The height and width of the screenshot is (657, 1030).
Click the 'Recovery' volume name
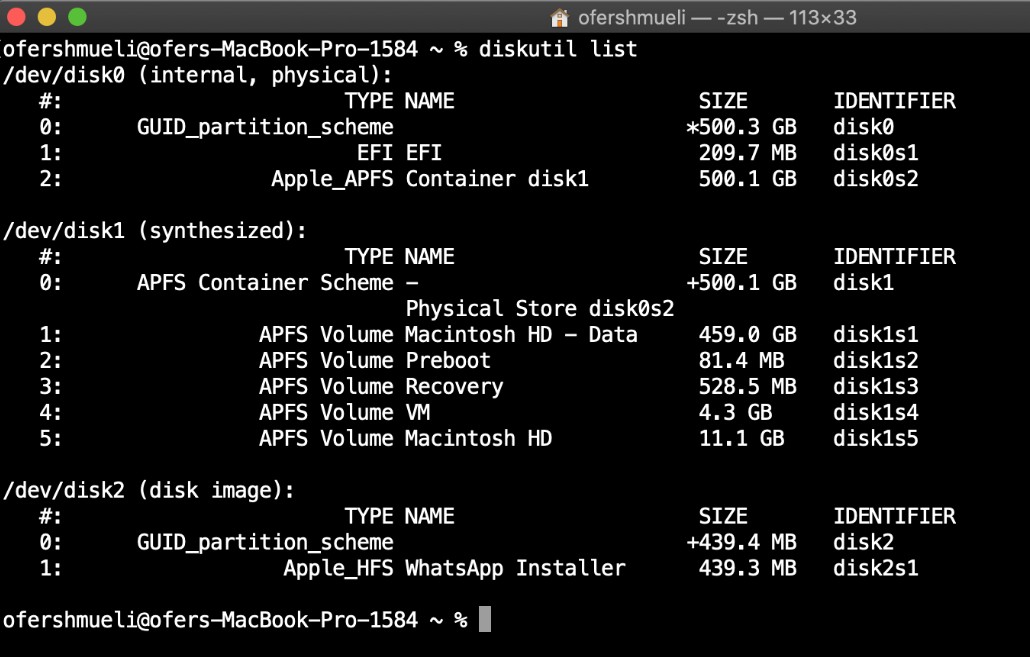pos(455,387)
